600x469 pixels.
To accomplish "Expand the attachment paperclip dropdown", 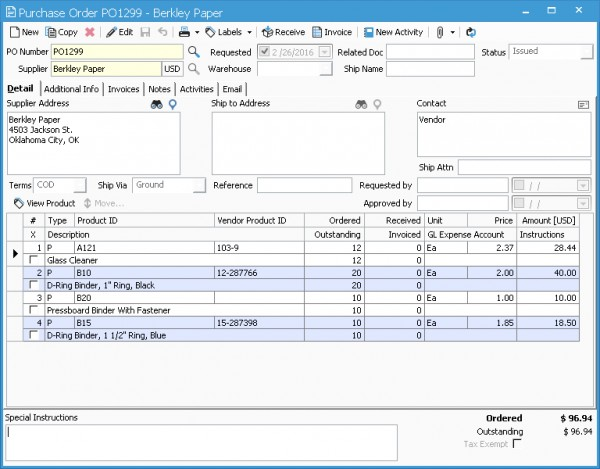I will click(x=453, y=32).
